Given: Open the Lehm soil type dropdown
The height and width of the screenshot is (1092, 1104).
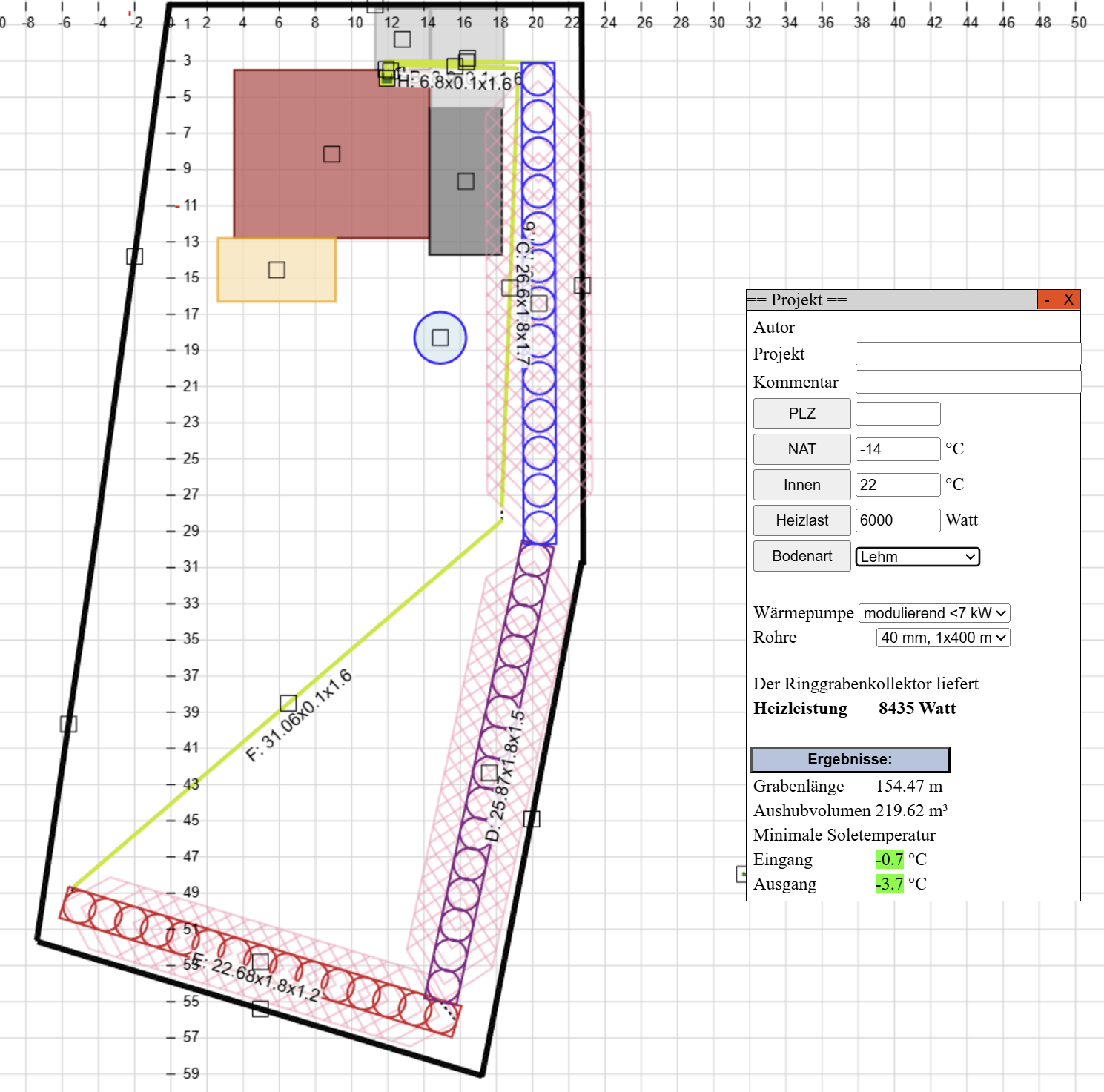Looking at the screenshot, I should coord(917,557).
